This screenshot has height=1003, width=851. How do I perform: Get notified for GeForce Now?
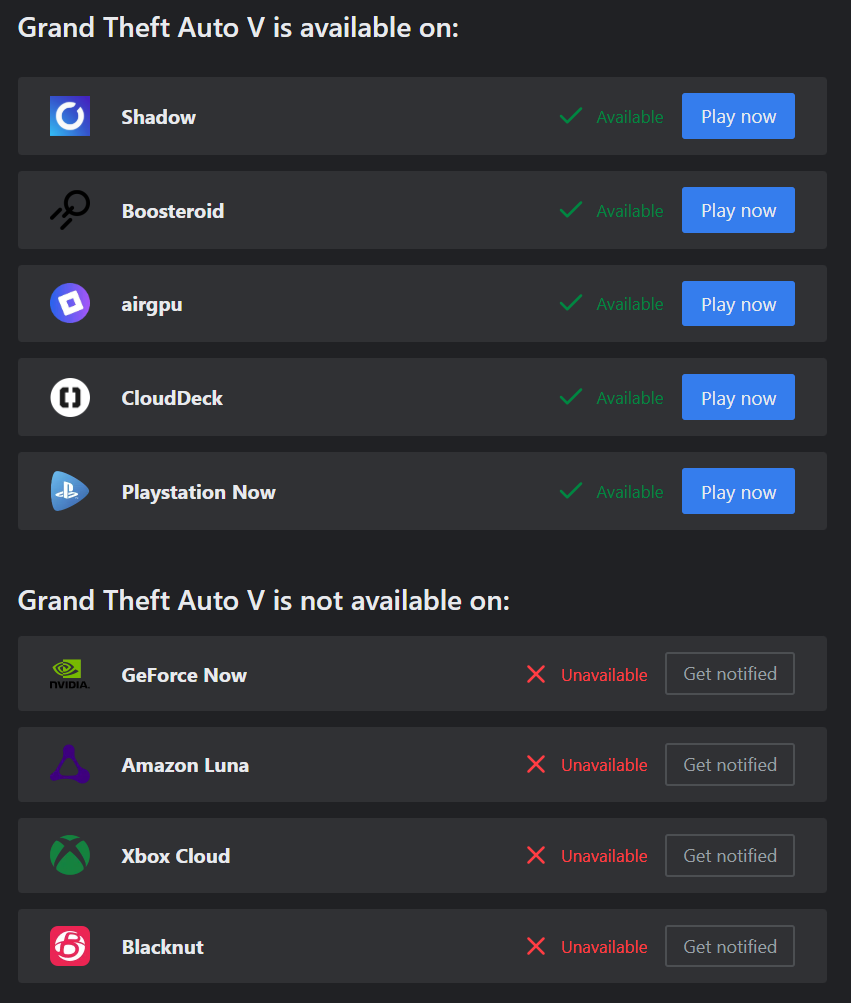(730, 674)
